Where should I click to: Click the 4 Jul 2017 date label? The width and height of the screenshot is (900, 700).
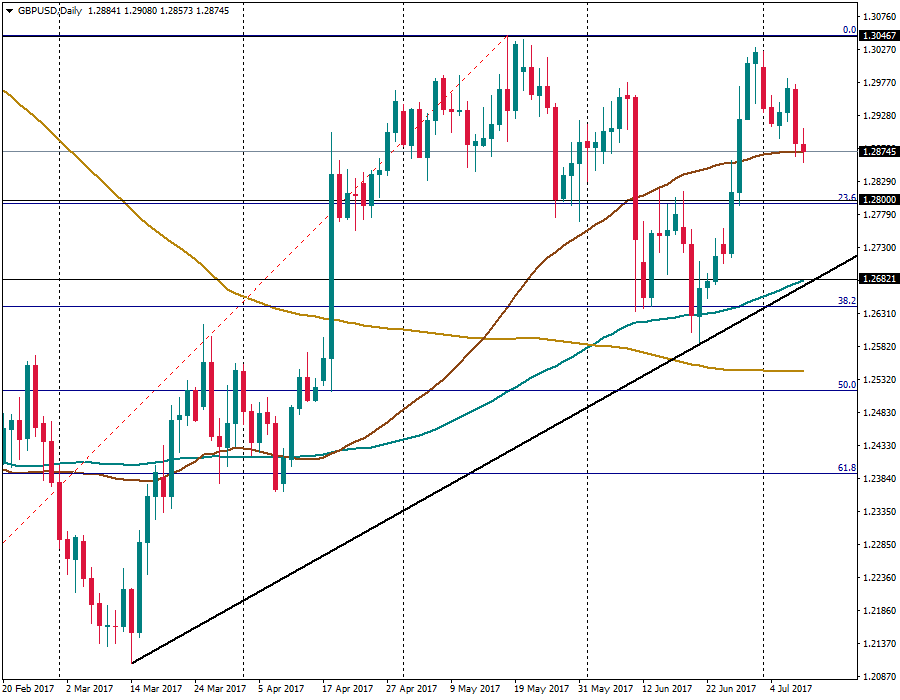[x=791, y=689]
